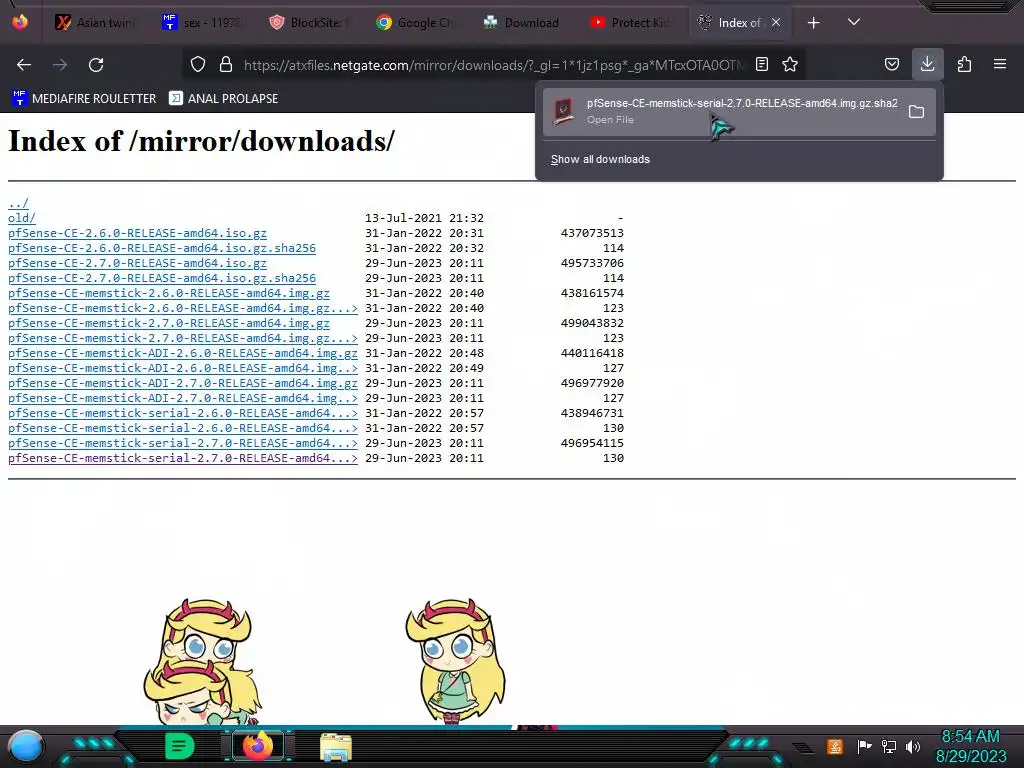Download pfSense-CE-memstick-ADI-2.7.0-RELEASE-amd64.img.gz
Image resolution: width=1024 pixels, height=768 pixels.
pyautogui.click(x=183, y=383)
